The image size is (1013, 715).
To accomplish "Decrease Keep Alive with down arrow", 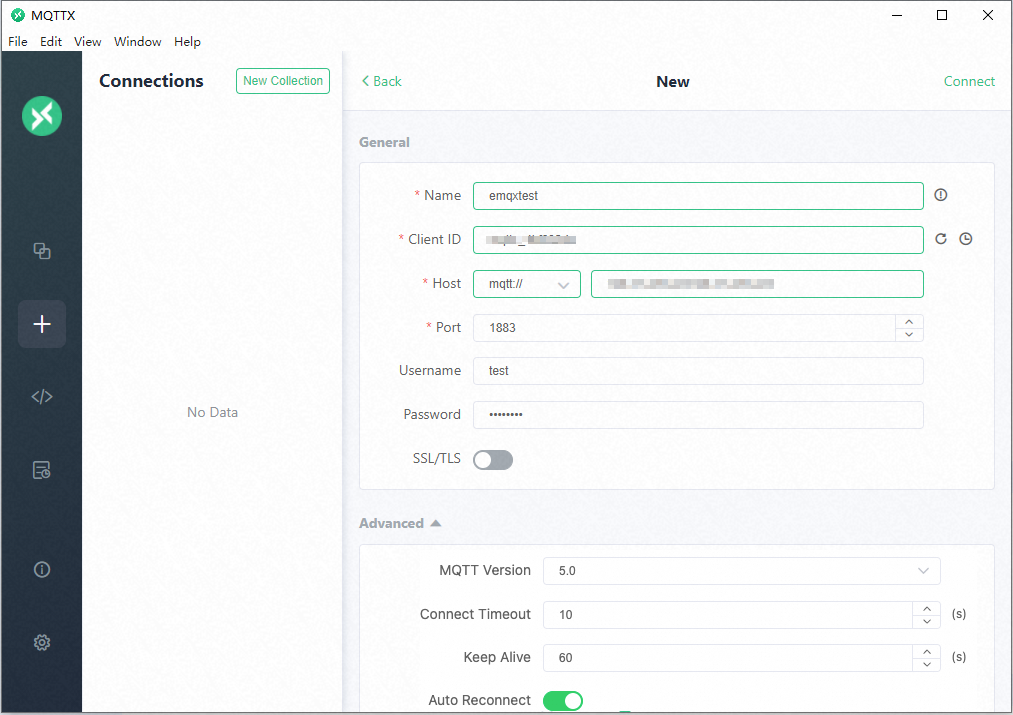I will [x=926, y=665].
